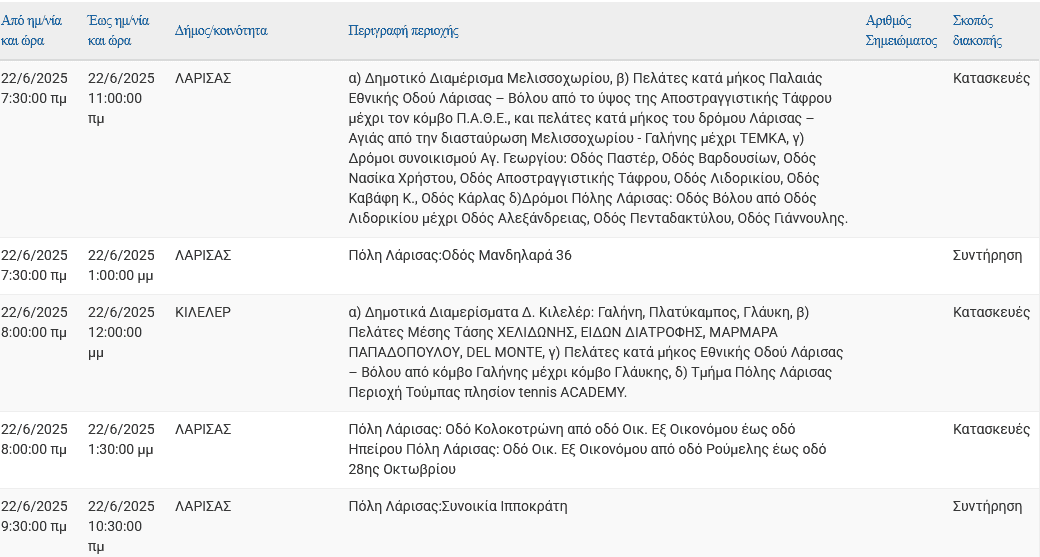
Task: Select the Μελισσοχωρίου area description paragraph
Action: pyautogui.click(x=597, y=148)
